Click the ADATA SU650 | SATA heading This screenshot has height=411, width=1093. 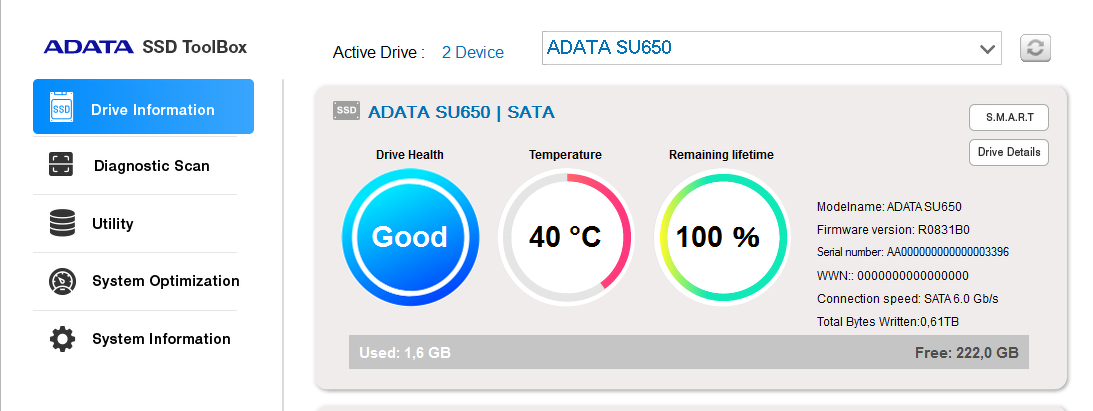coord(461,112)
